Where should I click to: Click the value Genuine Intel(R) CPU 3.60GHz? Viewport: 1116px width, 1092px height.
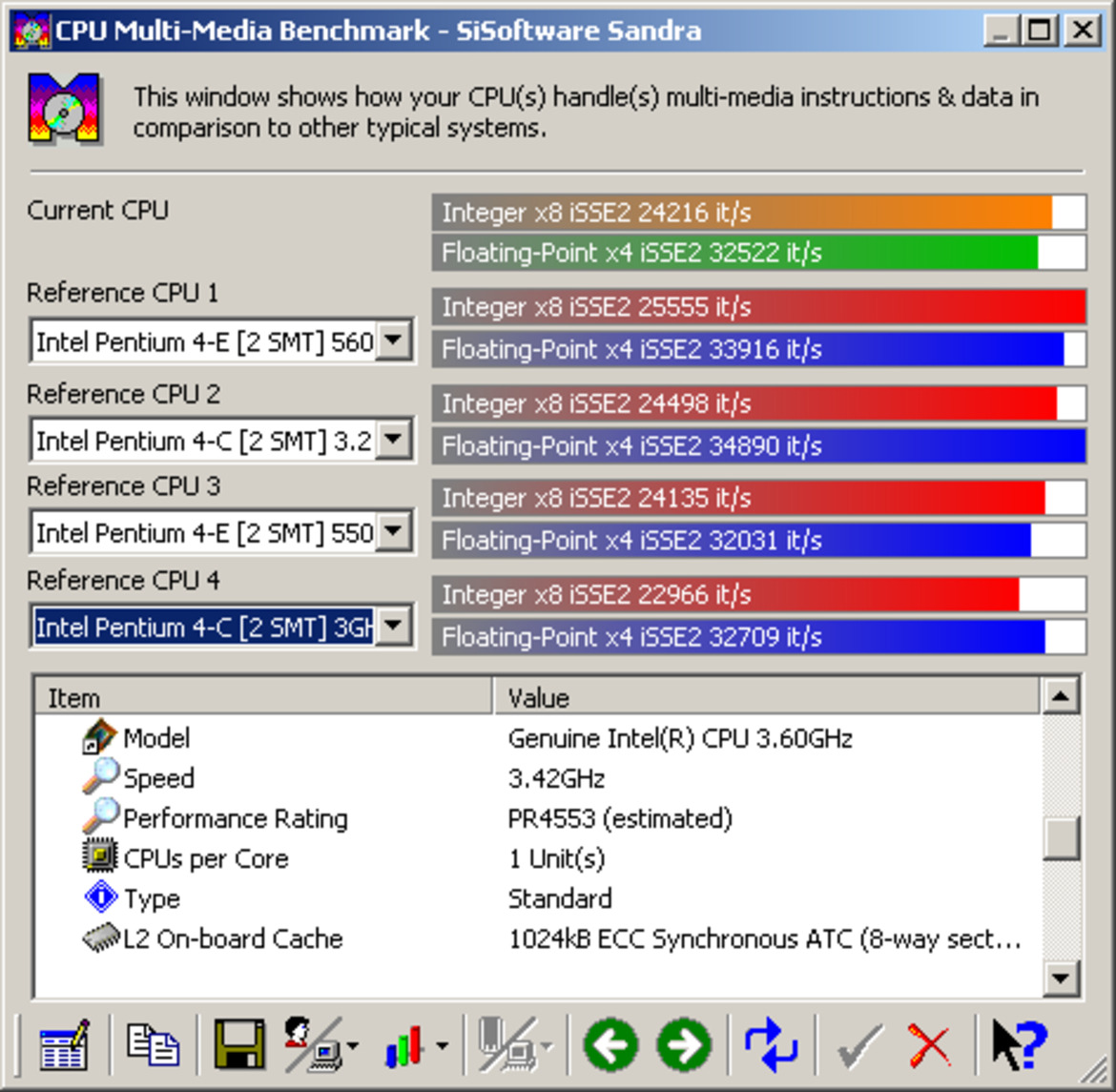(680, 738)
